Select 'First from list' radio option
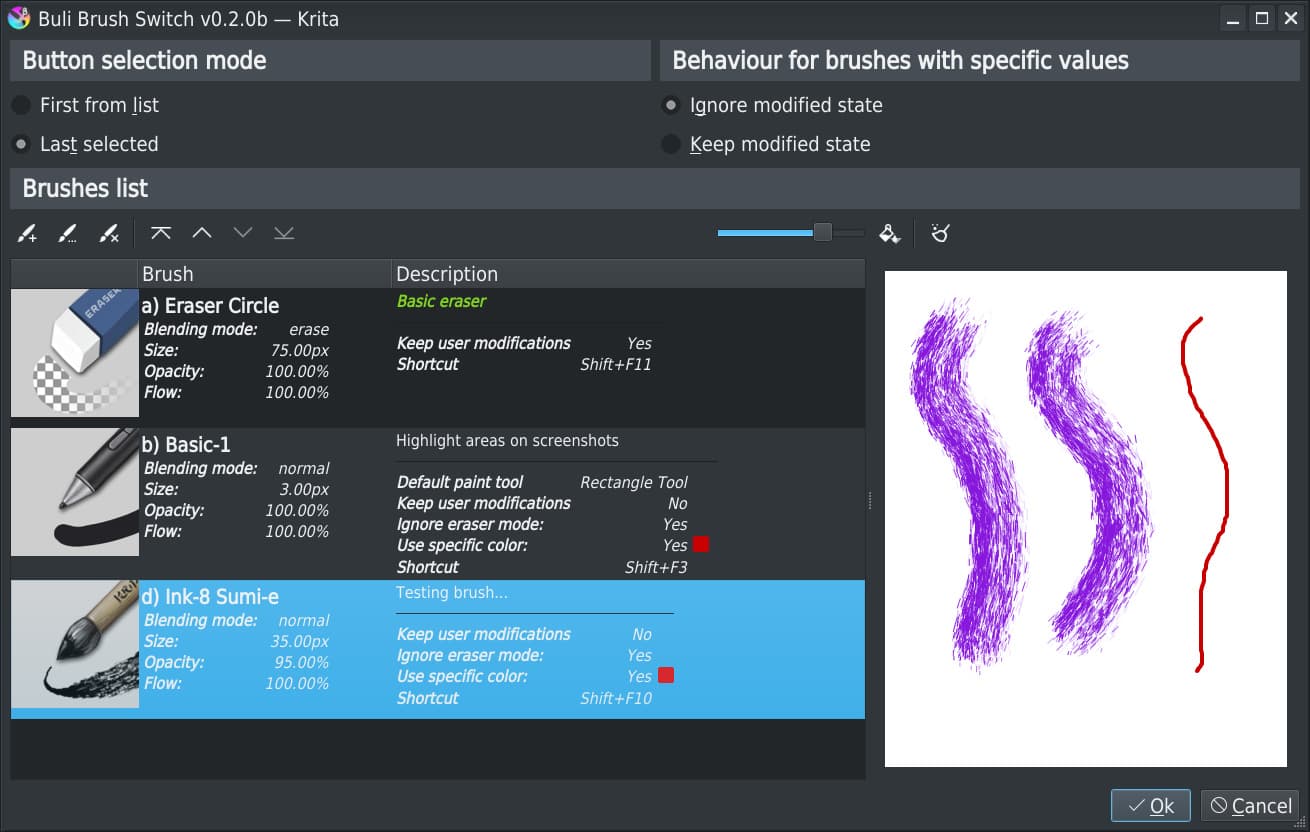The height and width of the screenshot is (832, 1310). (87, 105)
